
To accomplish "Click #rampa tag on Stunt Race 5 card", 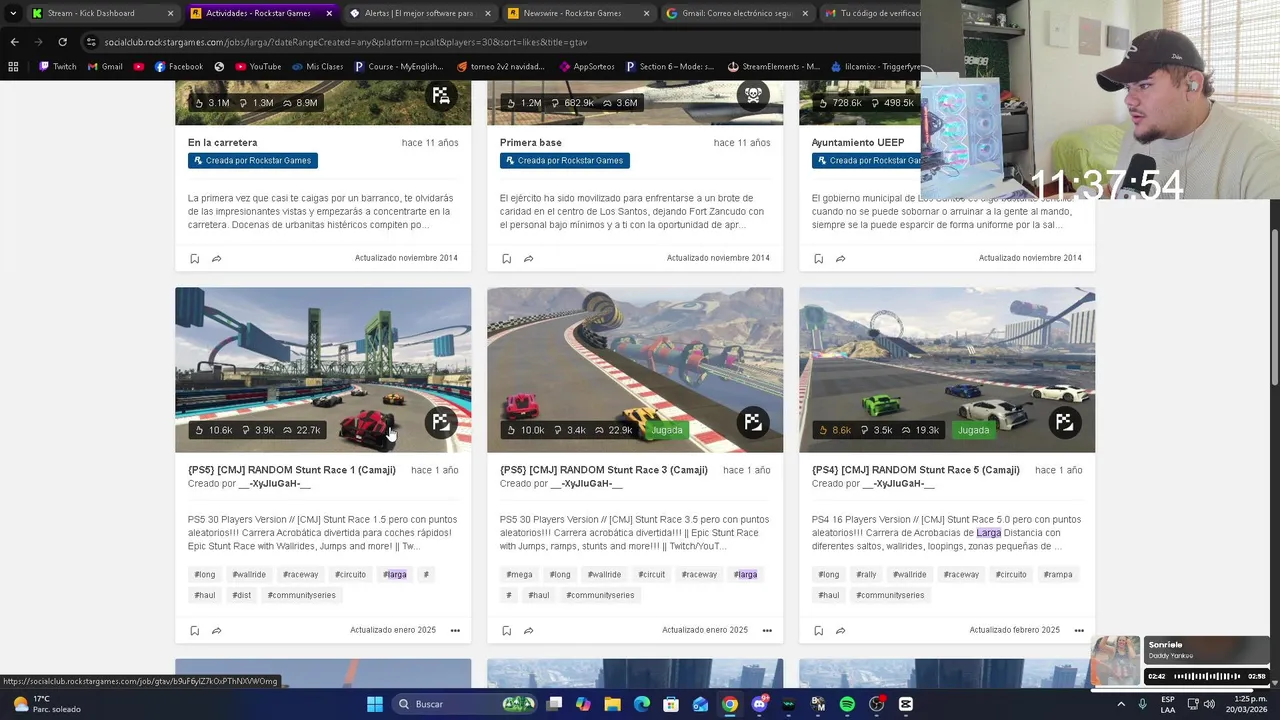I will 1058,574.
